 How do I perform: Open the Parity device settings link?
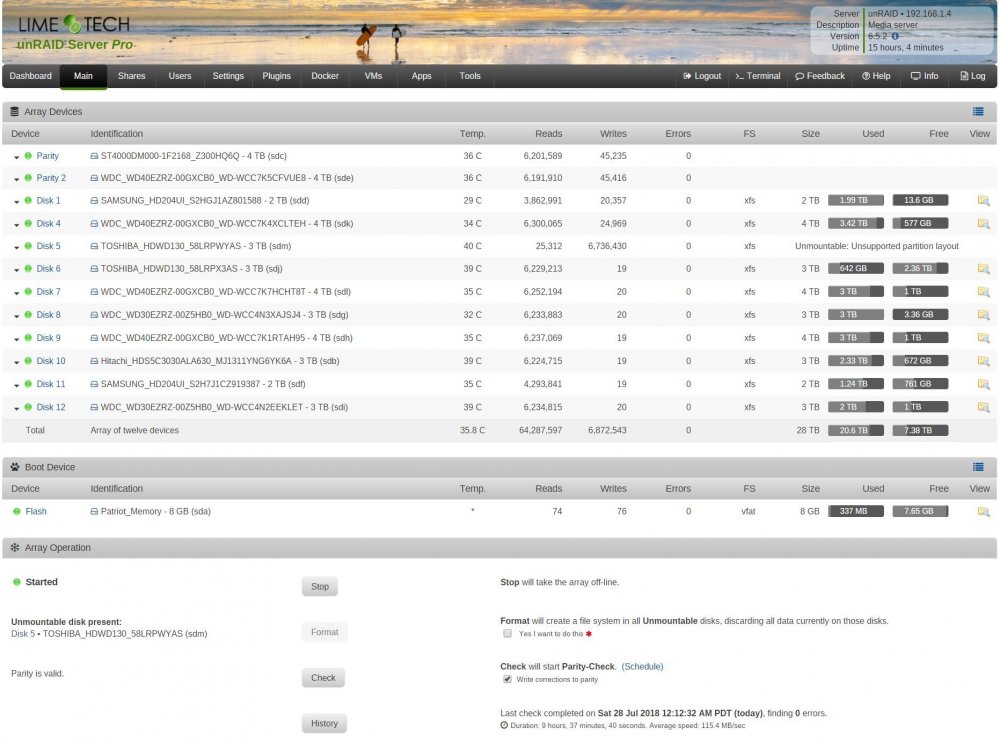click(47, 156)
